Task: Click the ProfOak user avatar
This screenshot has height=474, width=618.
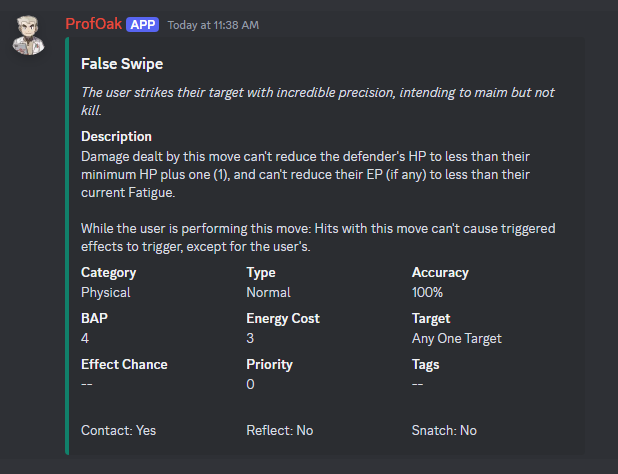Action: click(30, 34)
